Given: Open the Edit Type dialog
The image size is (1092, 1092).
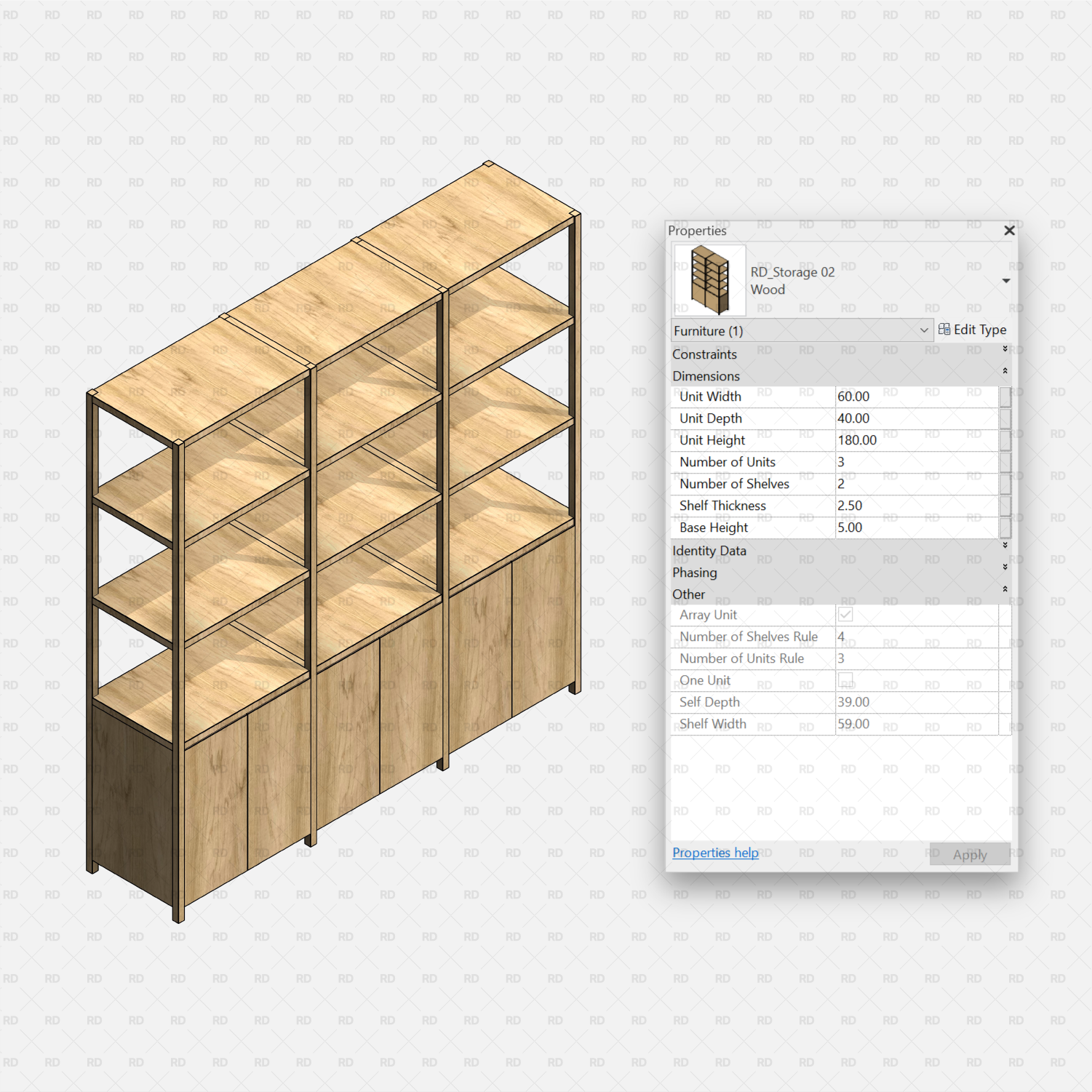Looking at the screenshot, I should (x=979, y=329).
